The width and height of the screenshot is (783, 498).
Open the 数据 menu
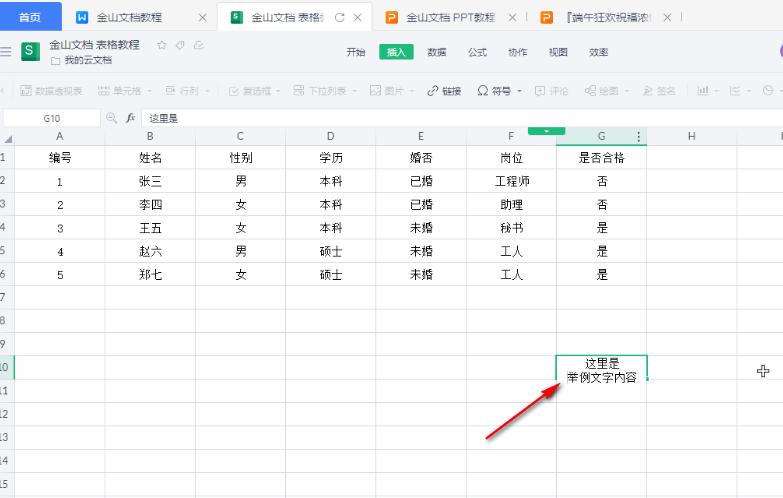coord(437,52)
